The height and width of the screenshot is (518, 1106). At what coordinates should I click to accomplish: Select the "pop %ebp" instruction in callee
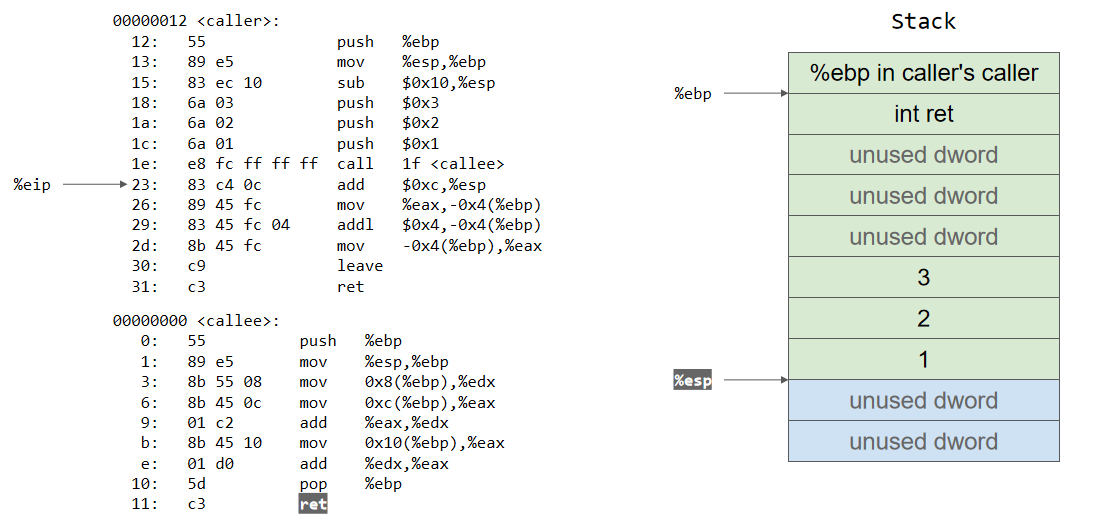click(x=352, y=483)
